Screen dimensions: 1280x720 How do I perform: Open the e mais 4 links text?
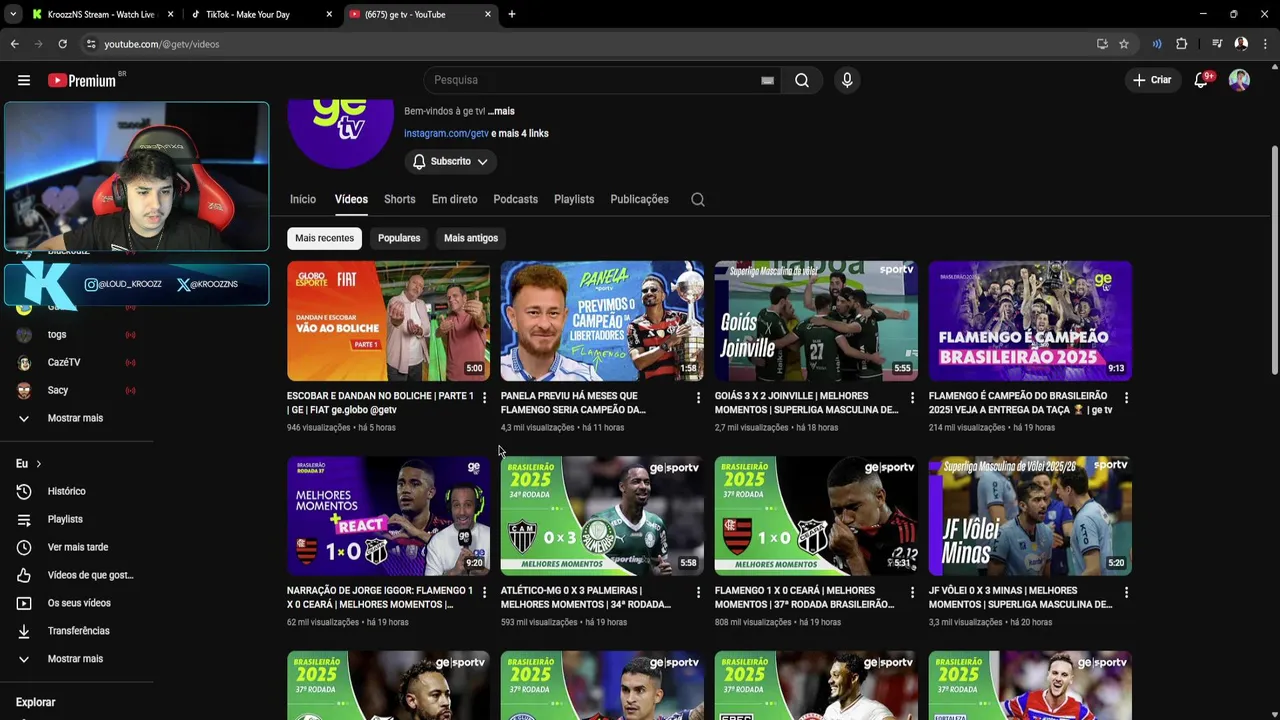pyautogui.click(x=520, y=133)
